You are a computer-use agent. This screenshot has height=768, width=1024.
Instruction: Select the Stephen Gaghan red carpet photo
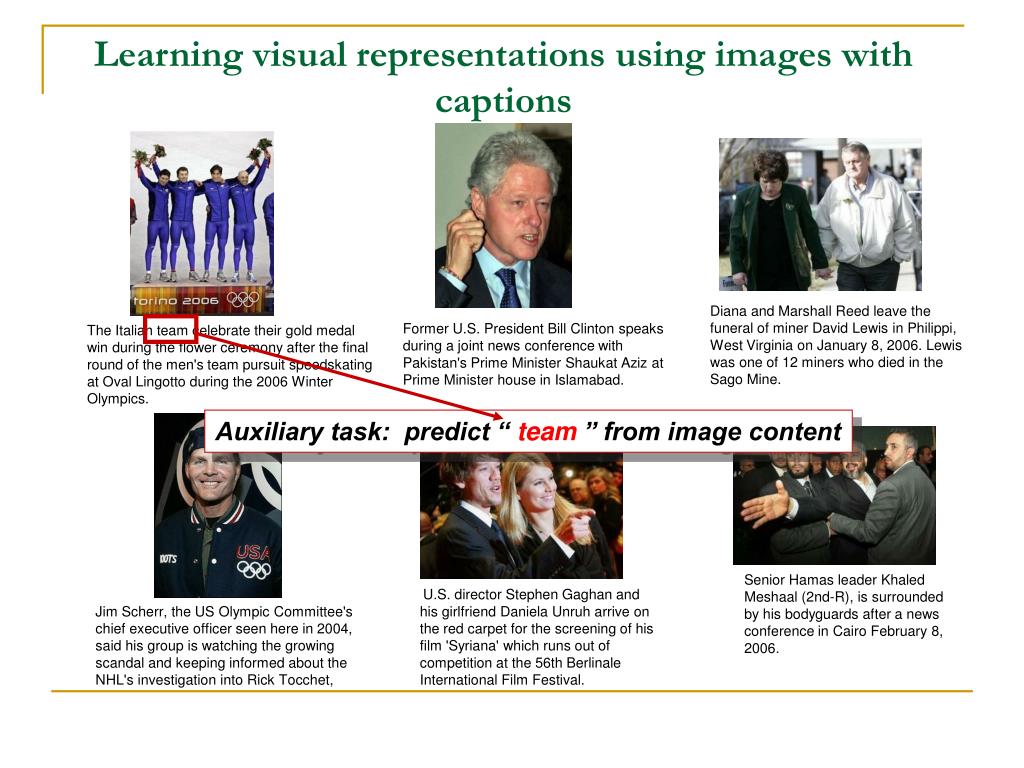pyautogui.click(x=521, y=516)
